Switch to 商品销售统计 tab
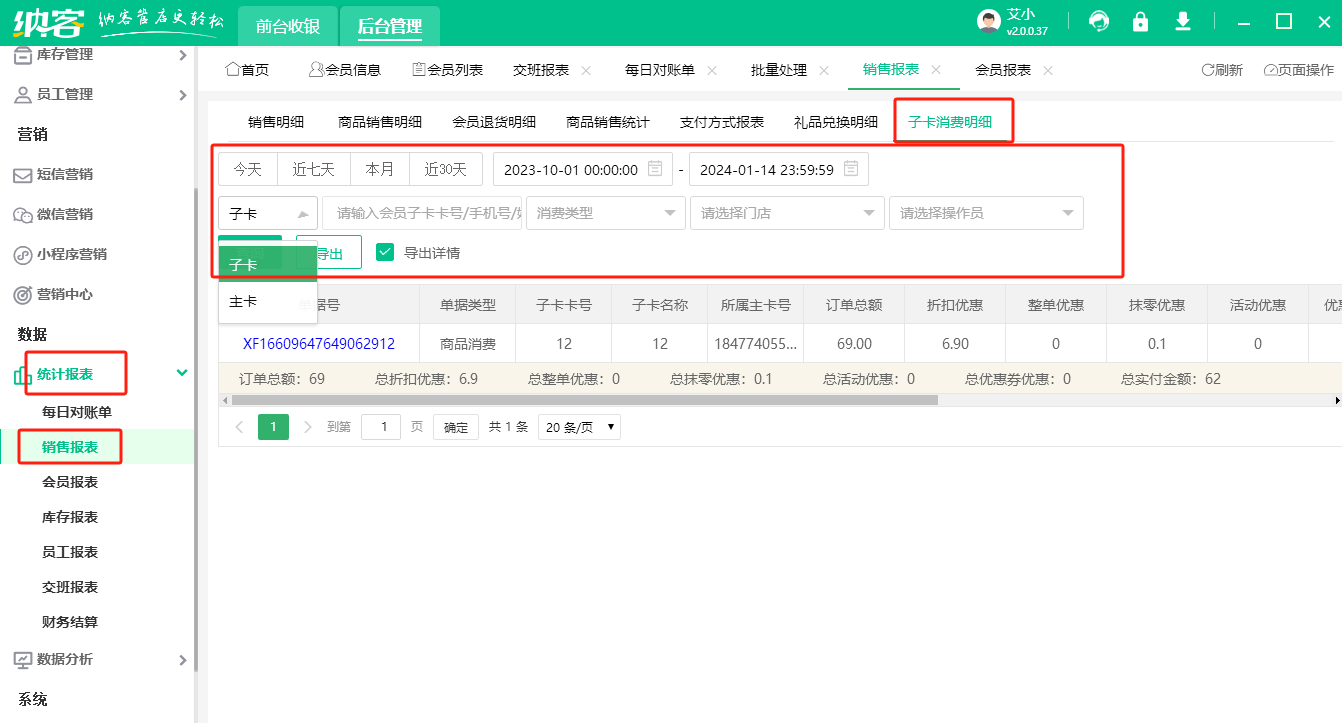Viewport: 1342px width, 723px height. [x=607, y=122]
